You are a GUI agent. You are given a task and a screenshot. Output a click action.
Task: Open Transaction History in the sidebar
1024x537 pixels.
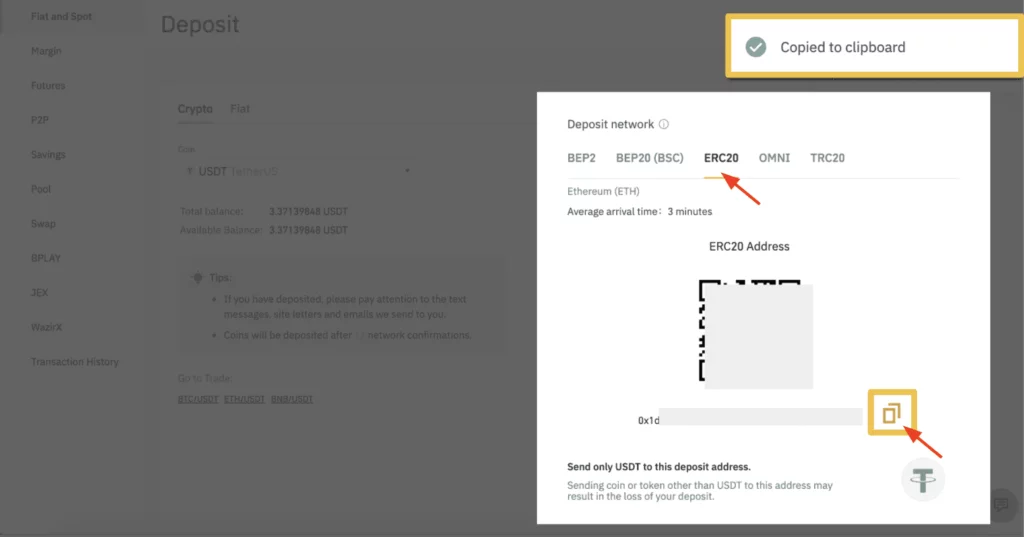(75, 362)
